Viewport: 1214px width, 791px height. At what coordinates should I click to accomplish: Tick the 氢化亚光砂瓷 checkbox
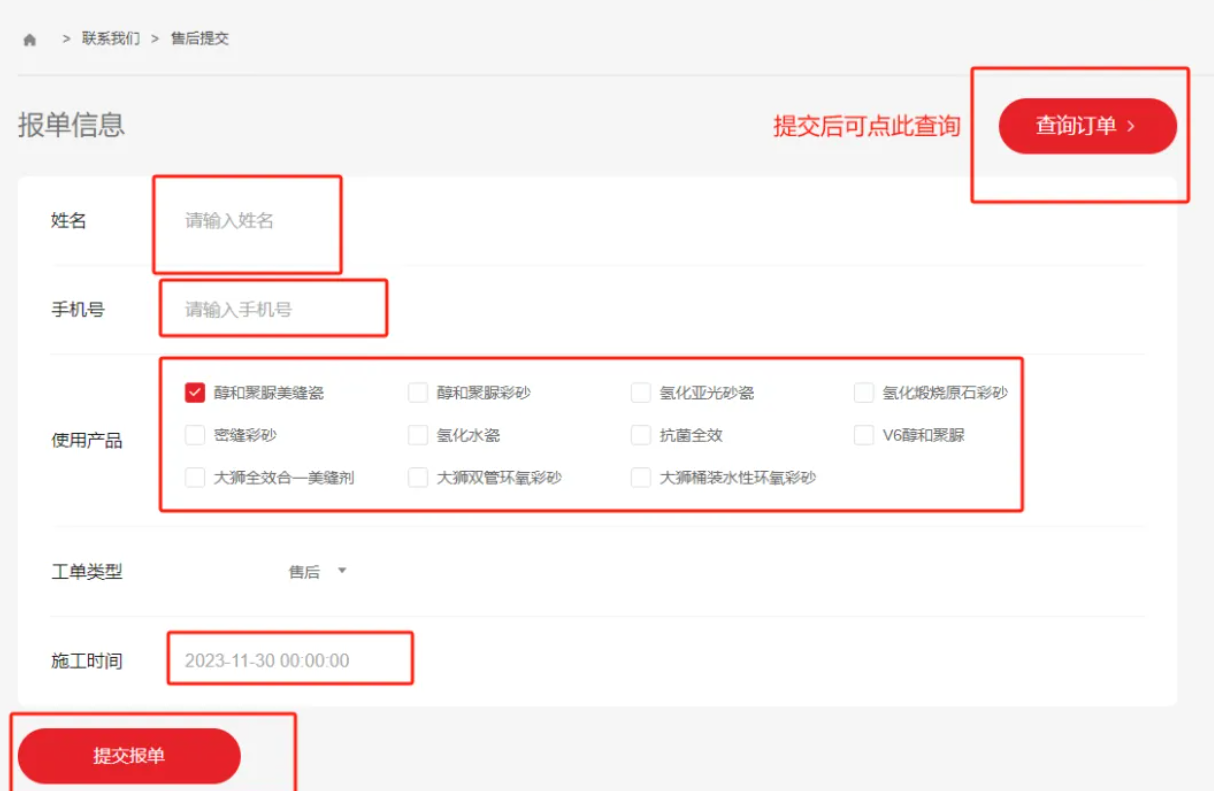click(641, 393)
